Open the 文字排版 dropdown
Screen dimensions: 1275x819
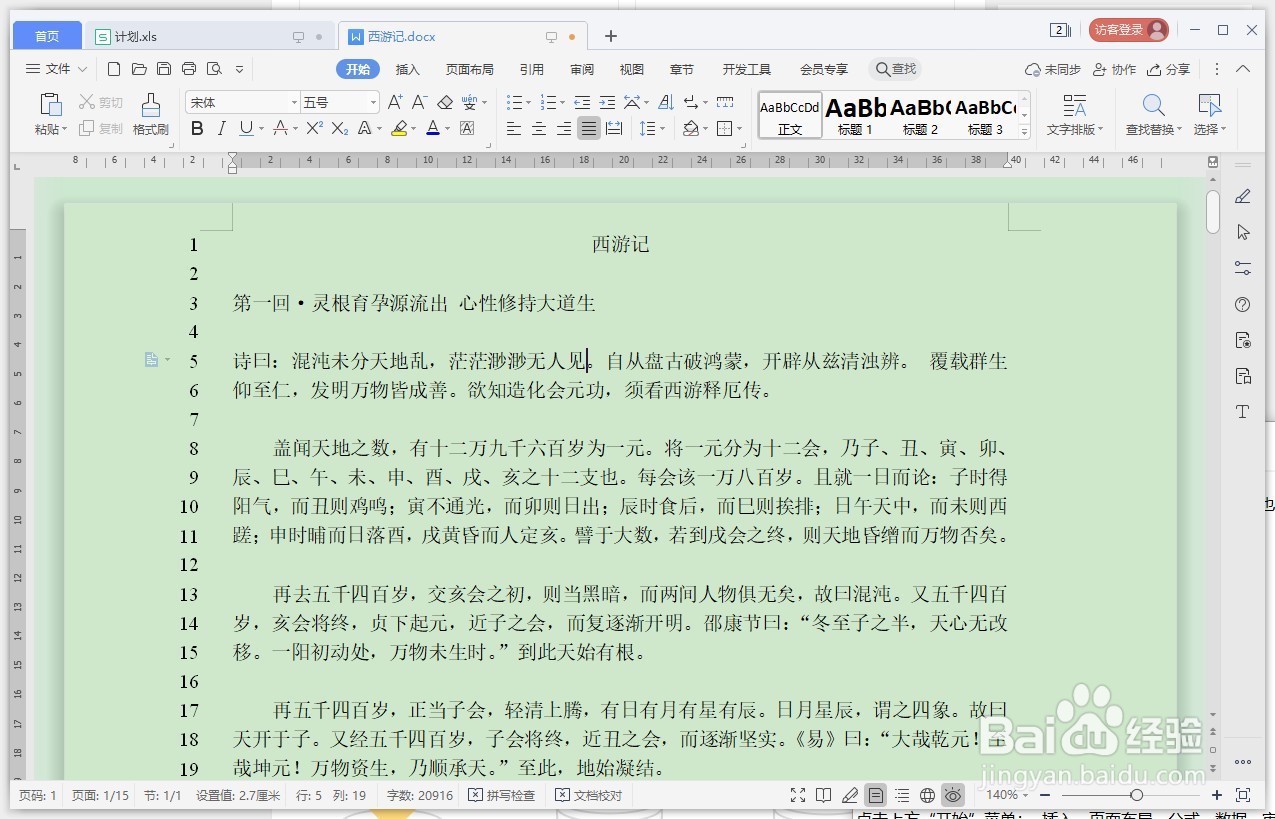(1075, 129)
